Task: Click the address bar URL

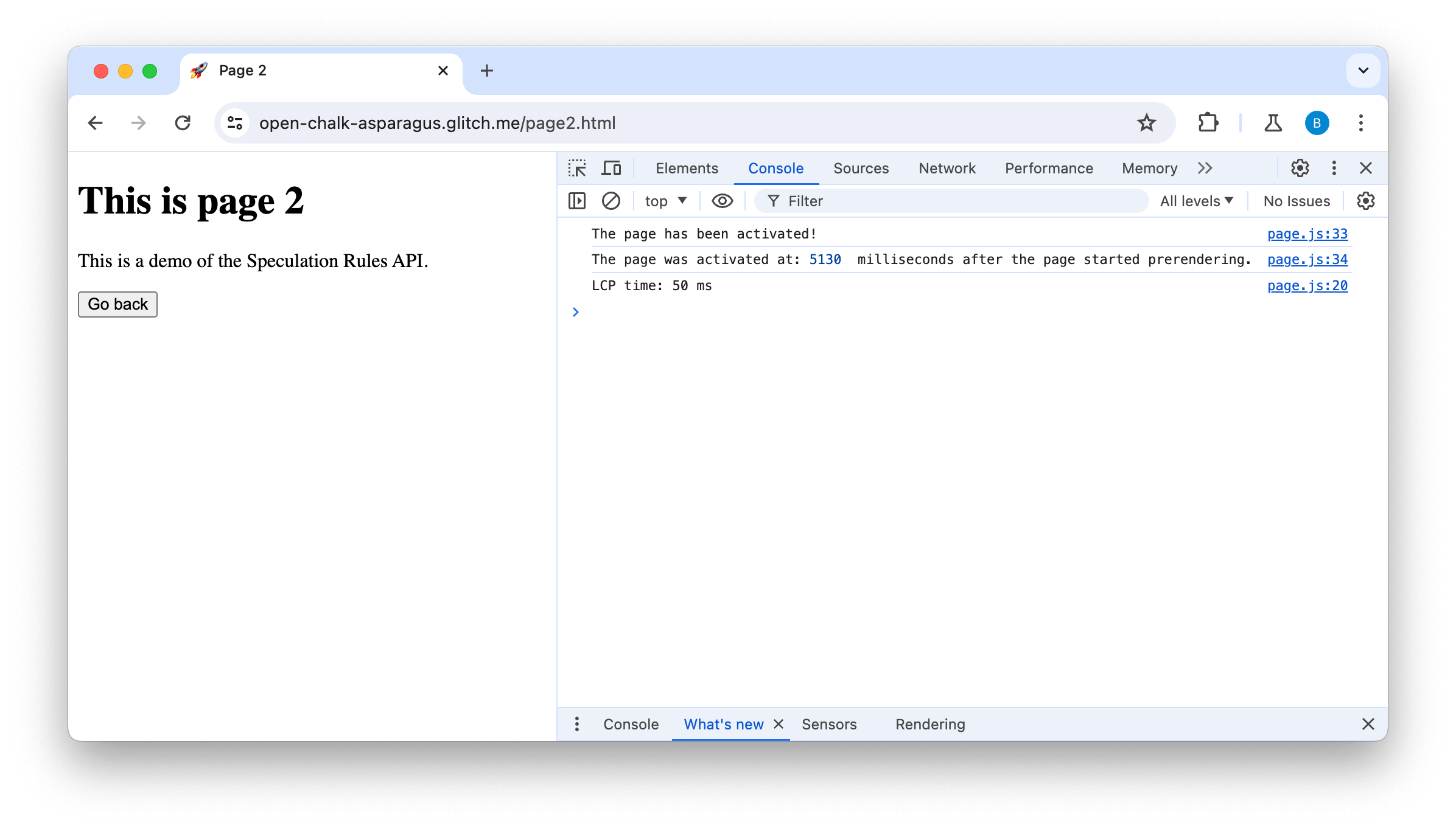Action: pyautogui.click(x=437, y=123)
